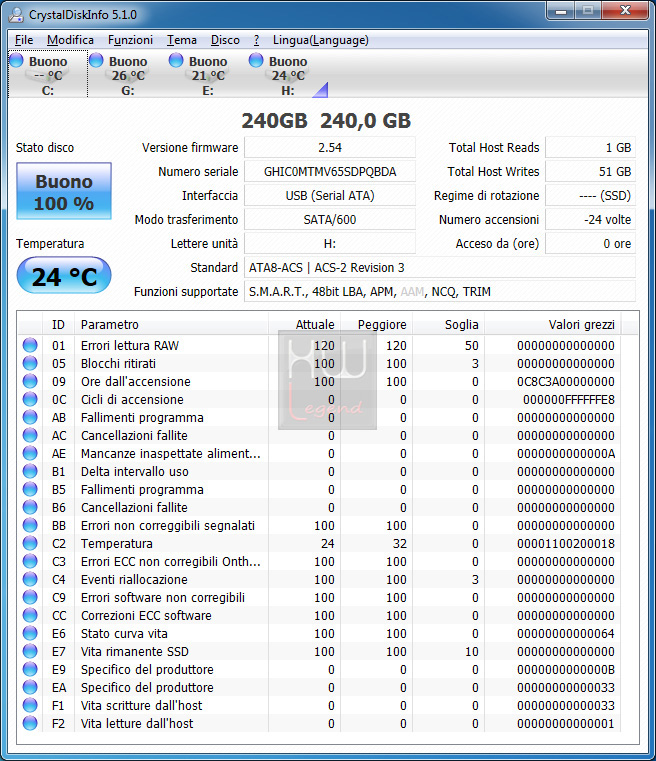This screenshot has width=656, height=761.
Task: Click raw value 00001100200018
Action: click(x=566, y=544)
